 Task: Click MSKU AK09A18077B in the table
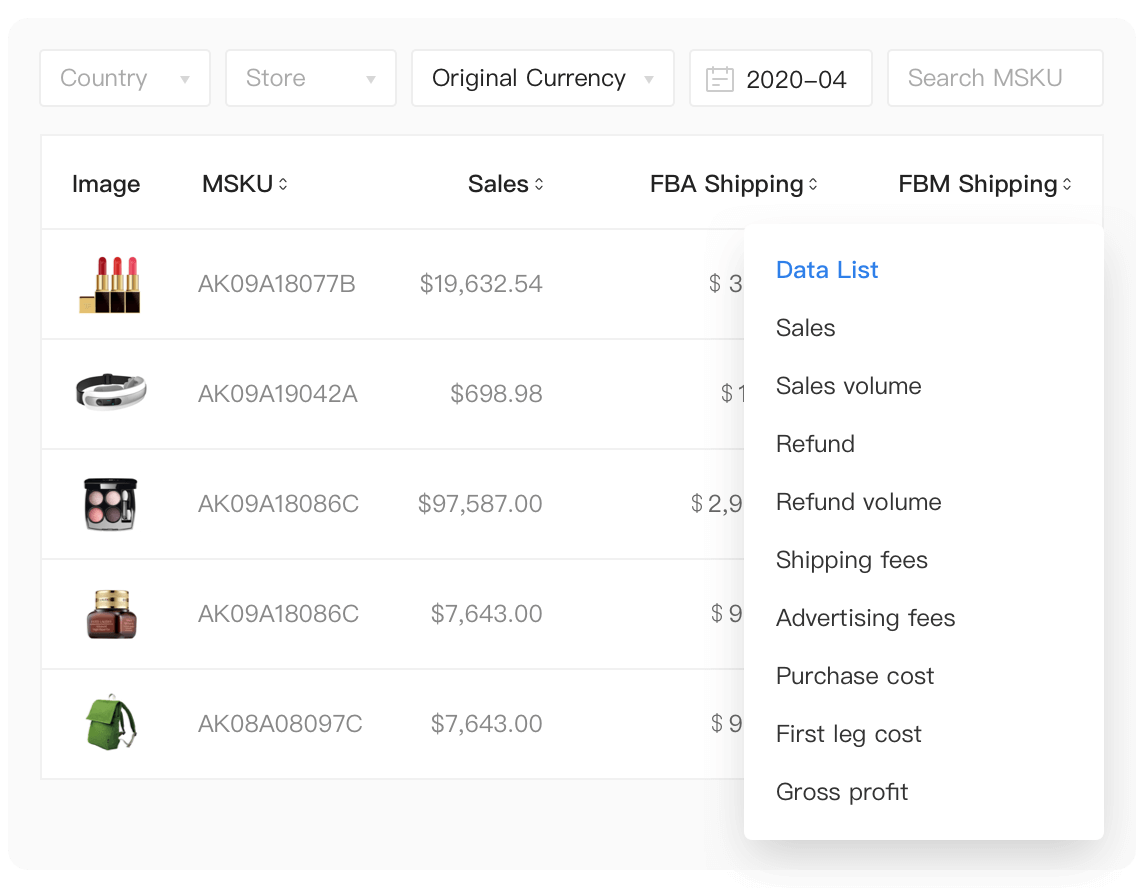277,284
